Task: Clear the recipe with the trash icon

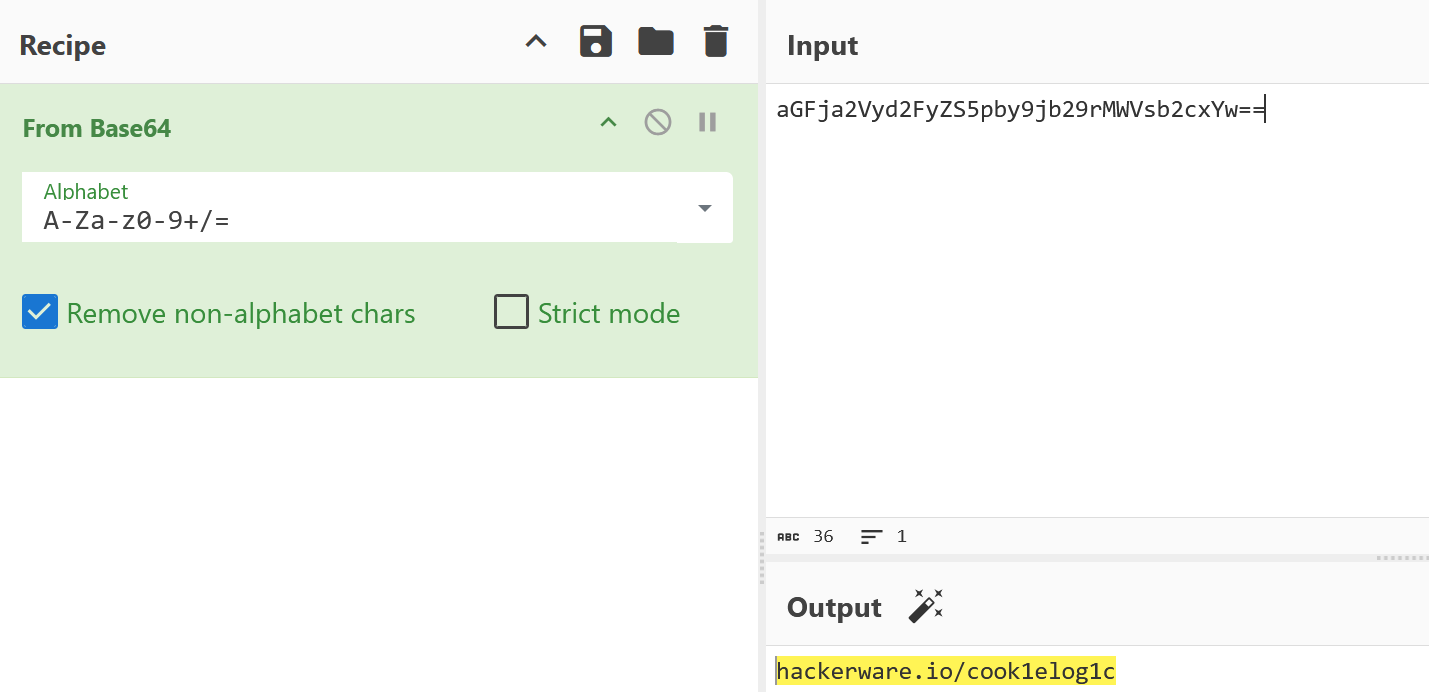Action: [716, 42]
